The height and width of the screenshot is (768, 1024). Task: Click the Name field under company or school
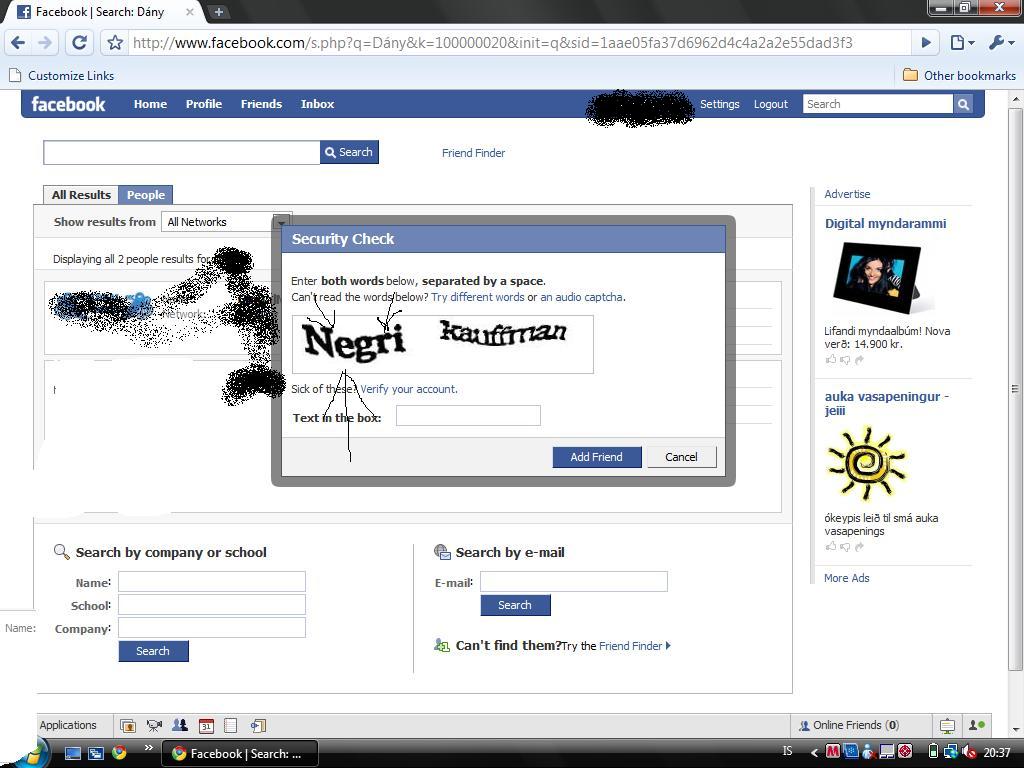[x=212, y=582]
